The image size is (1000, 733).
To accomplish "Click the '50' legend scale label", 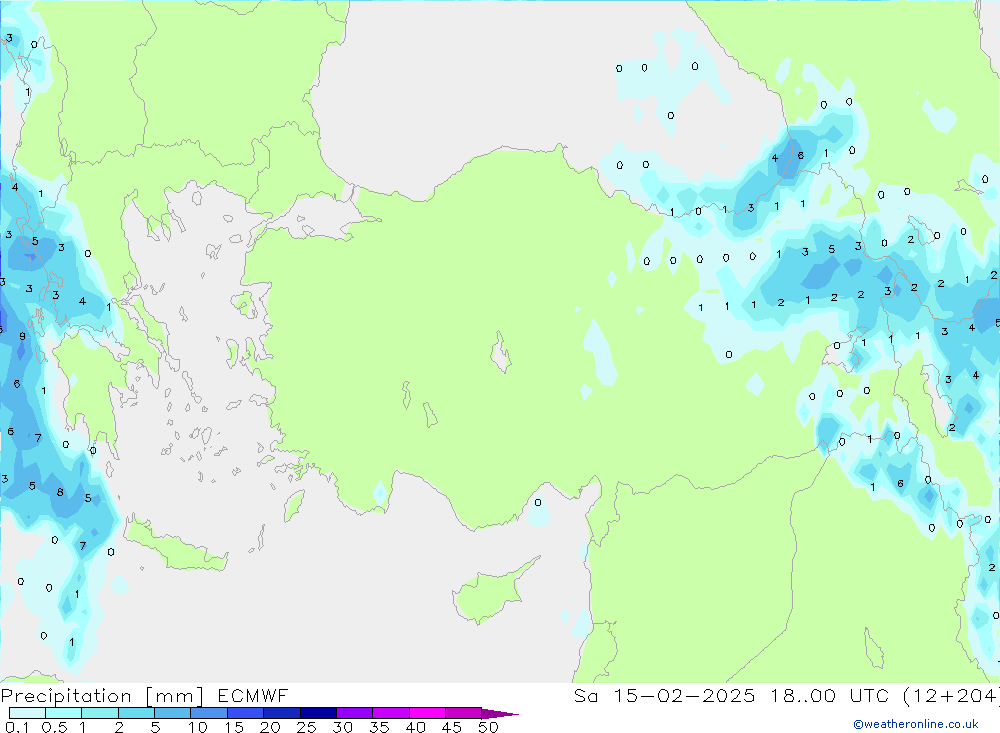I will coord(488,727).
